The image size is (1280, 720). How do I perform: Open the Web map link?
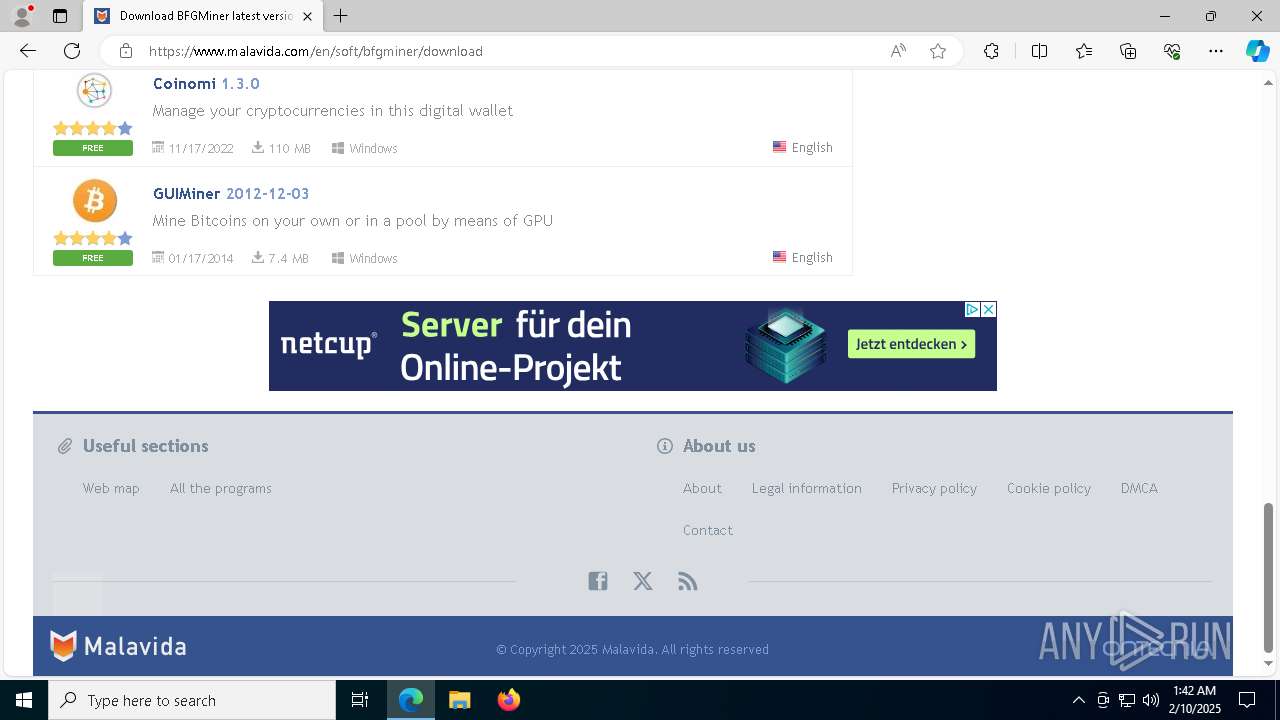pos(111,488)
